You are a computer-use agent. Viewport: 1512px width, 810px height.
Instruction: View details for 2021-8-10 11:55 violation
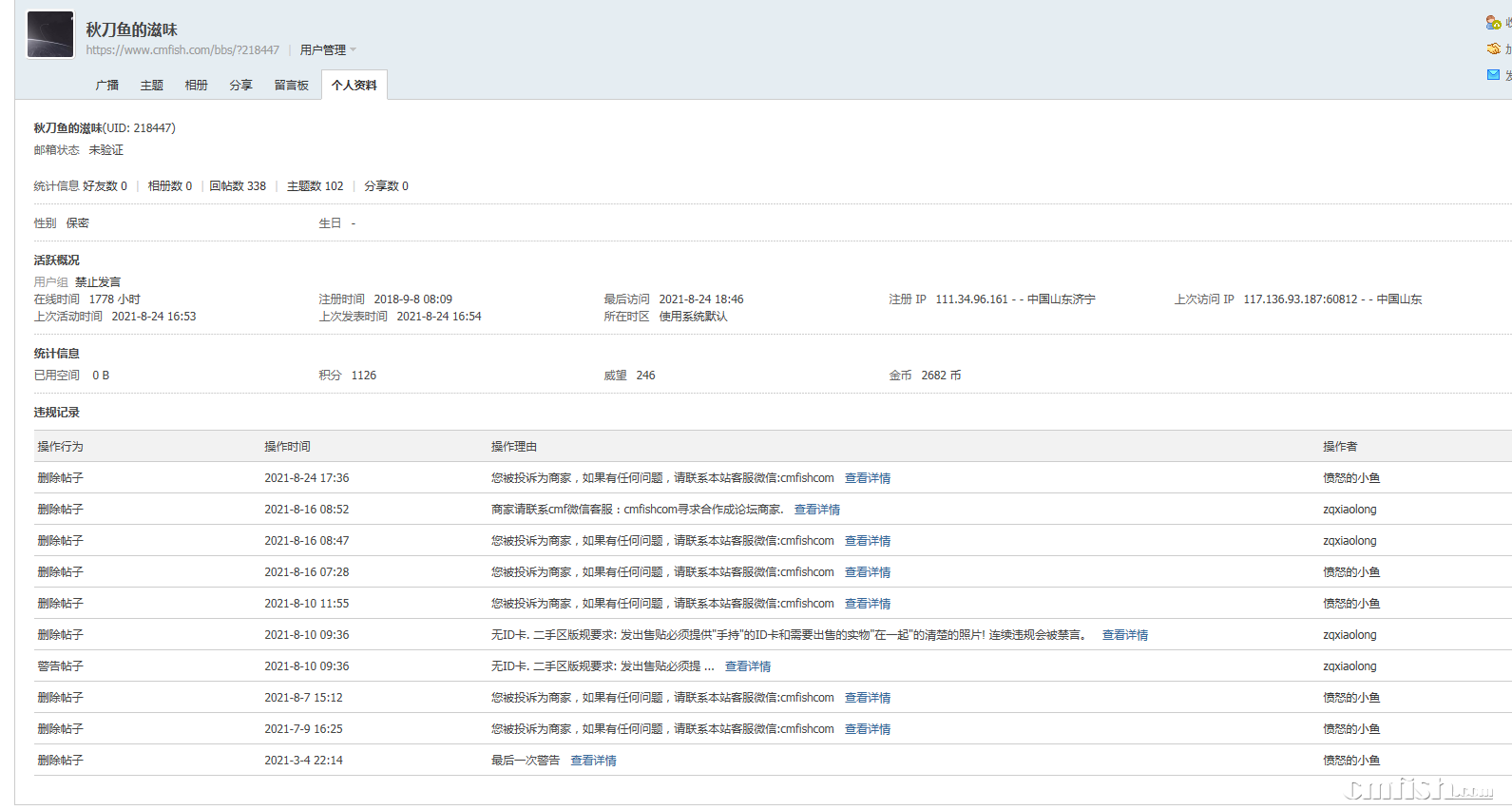pyautogui.click(x=868, y=604)
